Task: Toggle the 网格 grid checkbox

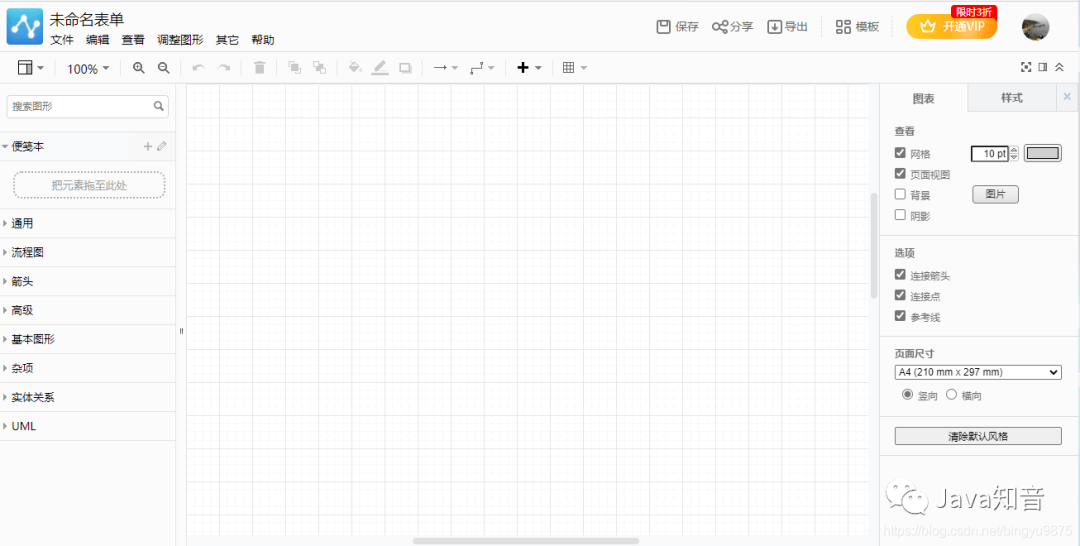Action: (x=900, y=153)
